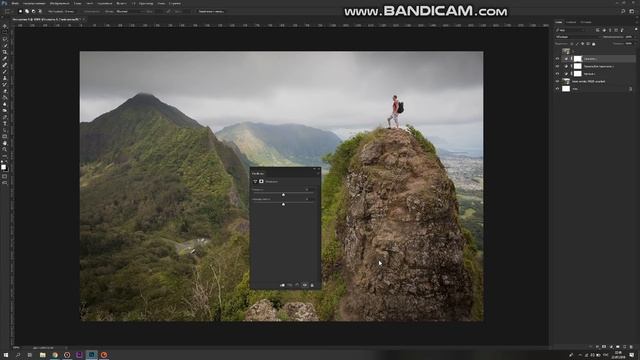640x360 pixels.
Task: Select the Hand tool
Action: click(x=4, y=143)
